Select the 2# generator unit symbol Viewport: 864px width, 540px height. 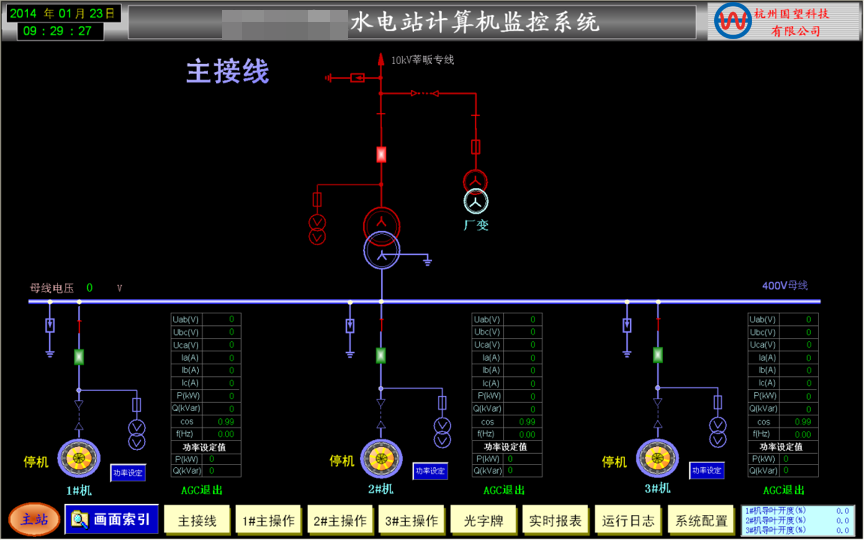(x=380, y=459)
